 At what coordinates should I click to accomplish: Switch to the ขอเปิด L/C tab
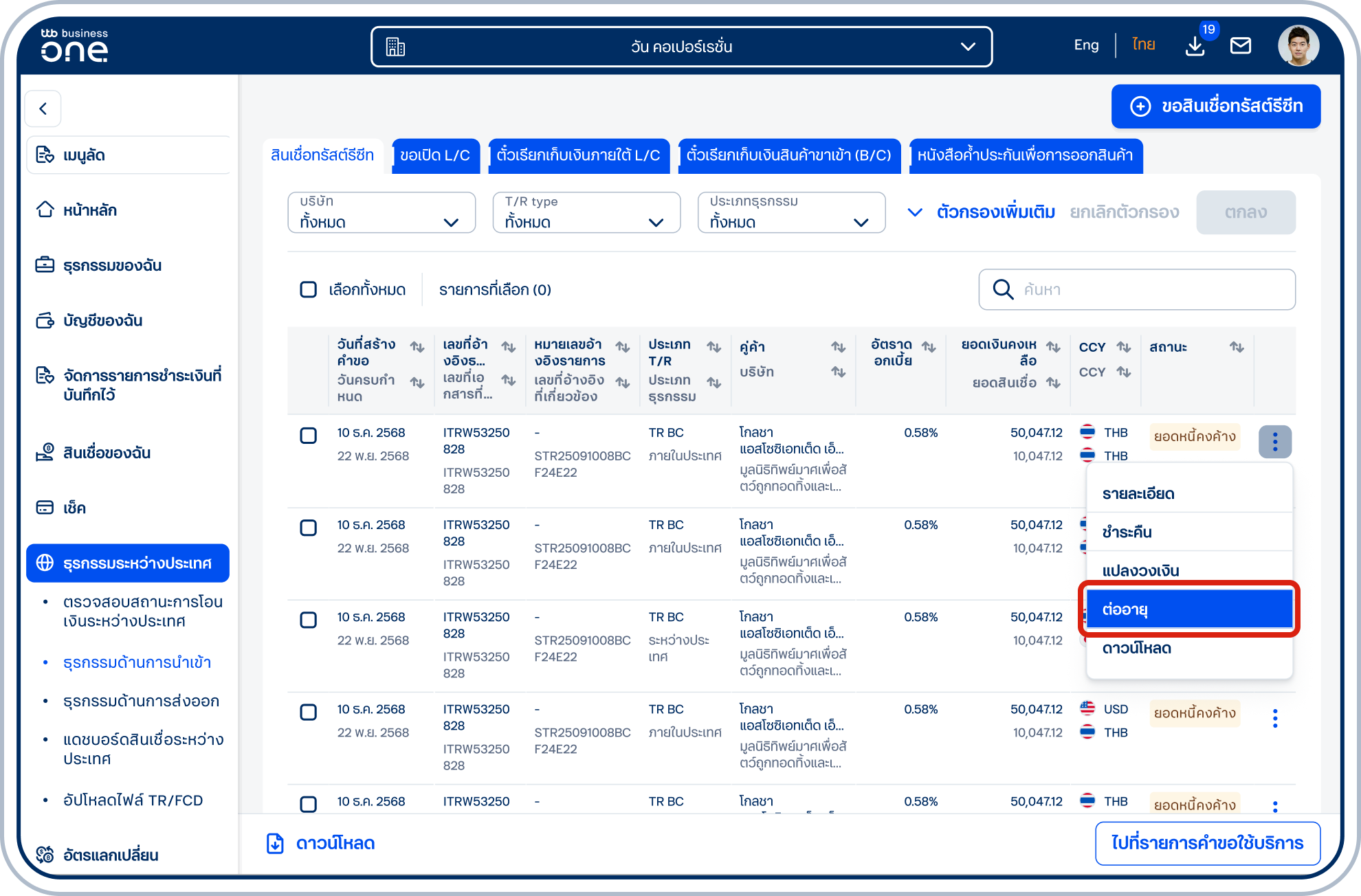(x=435, y=155)
